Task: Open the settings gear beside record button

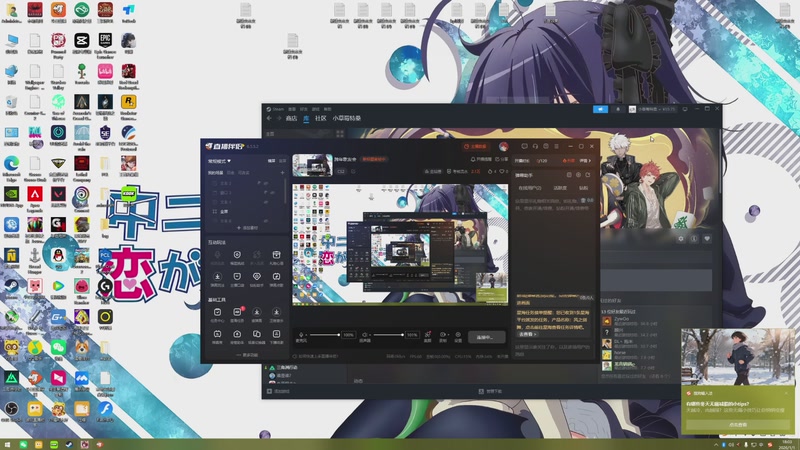Action: coord(458,335)
